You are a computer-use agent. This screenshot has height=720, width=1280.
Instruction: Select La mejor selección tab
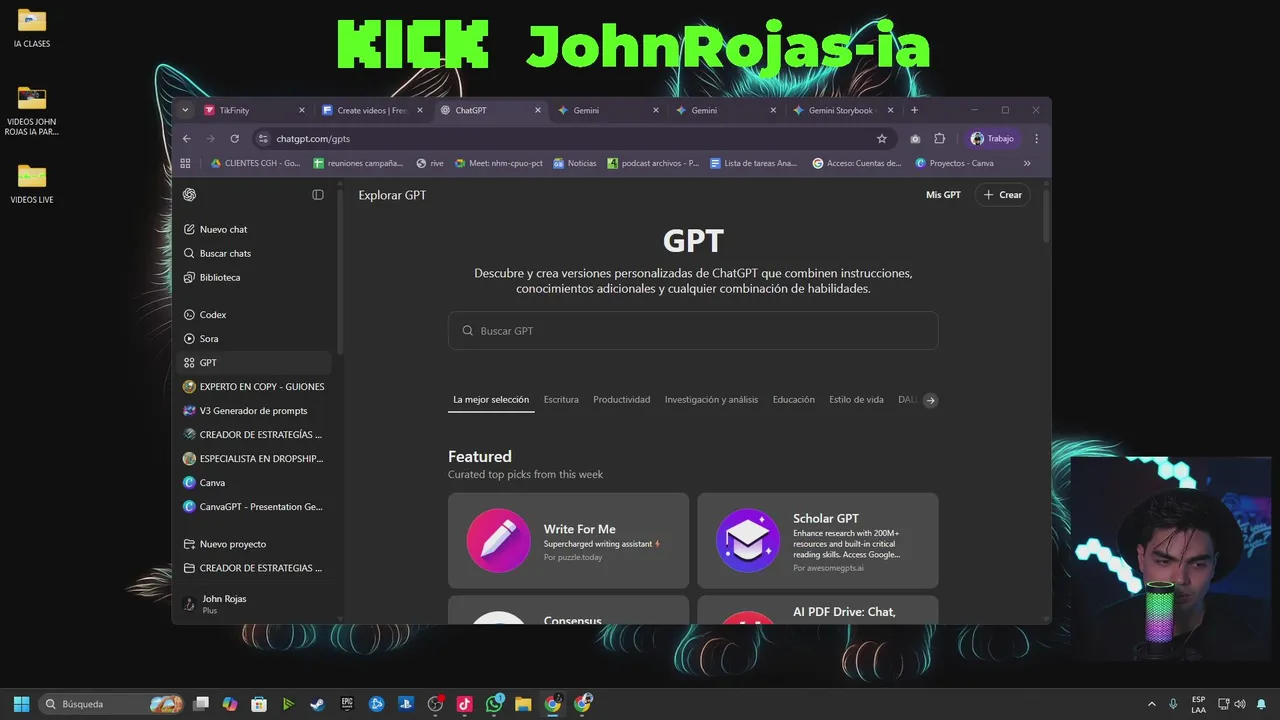pyautogui.click(x=491, y=400)
